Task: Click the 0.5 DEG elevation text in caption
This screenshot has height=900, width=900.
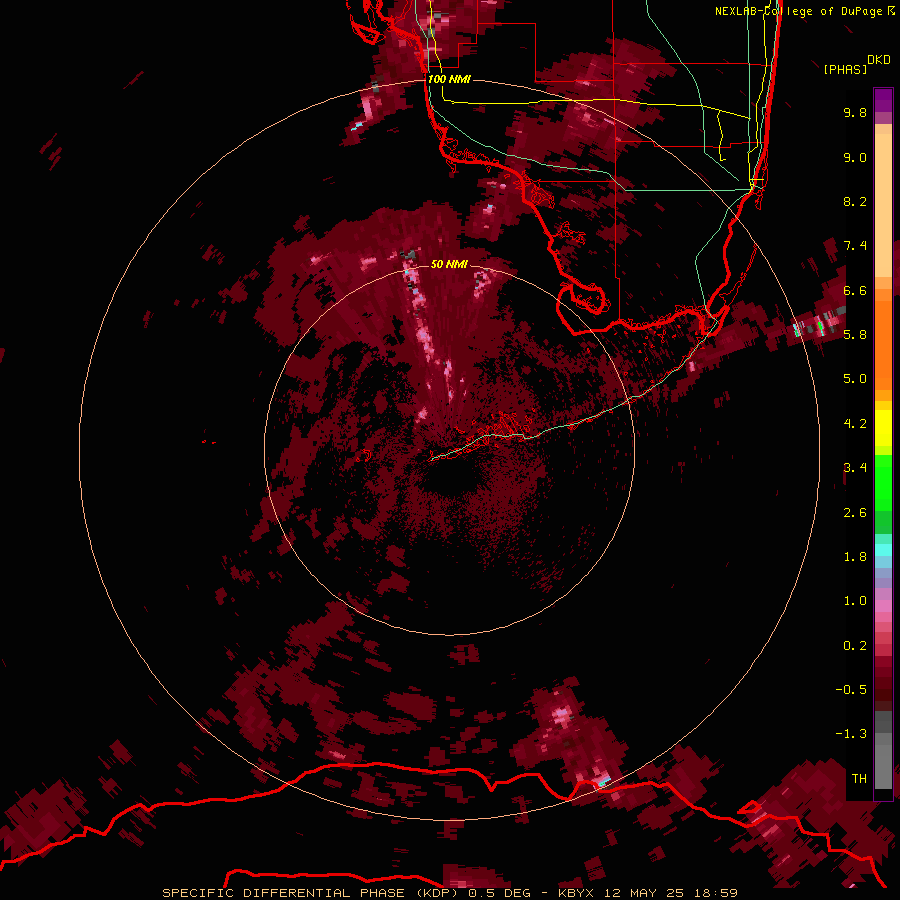Action: point(500,893)
